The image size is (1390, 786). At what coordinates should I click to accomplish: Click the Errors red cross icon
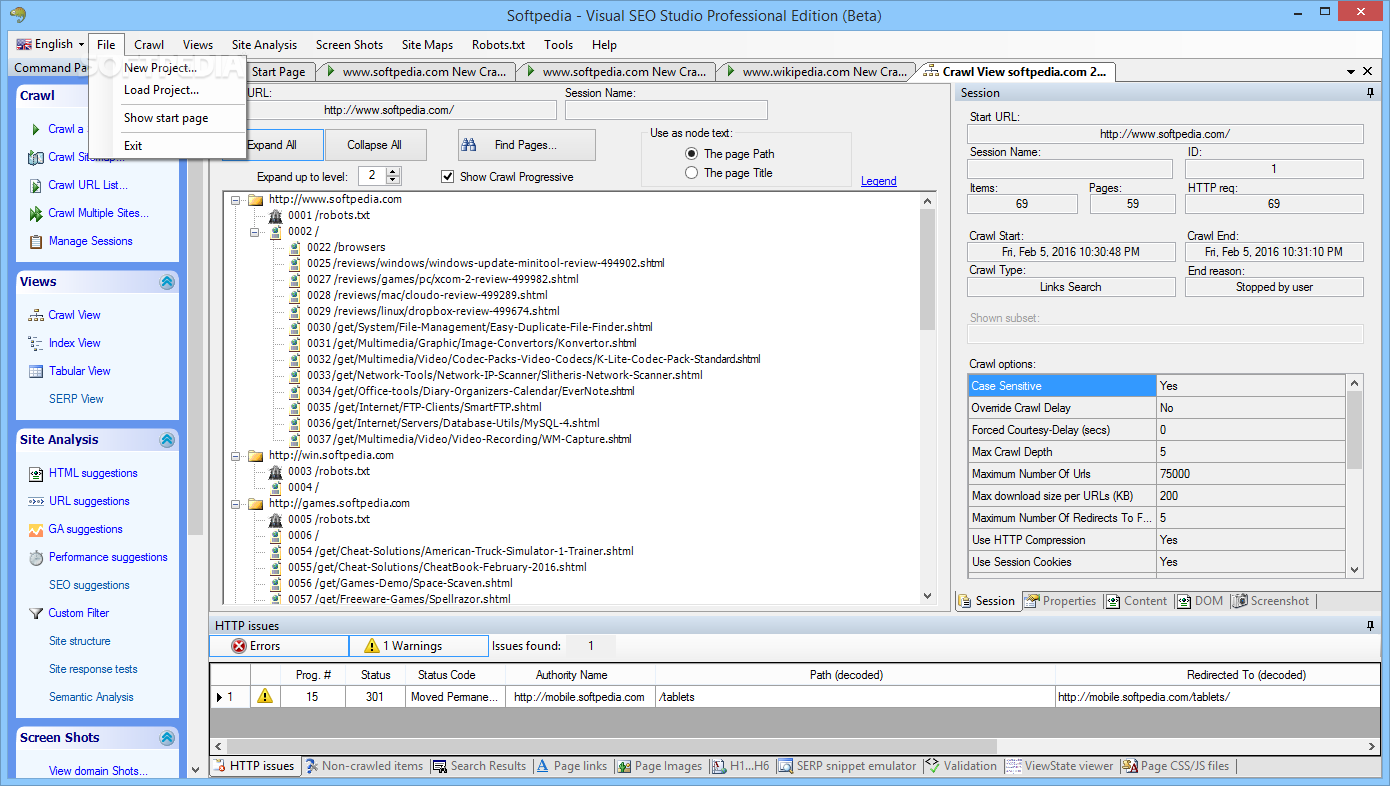(x=239, y=646)
